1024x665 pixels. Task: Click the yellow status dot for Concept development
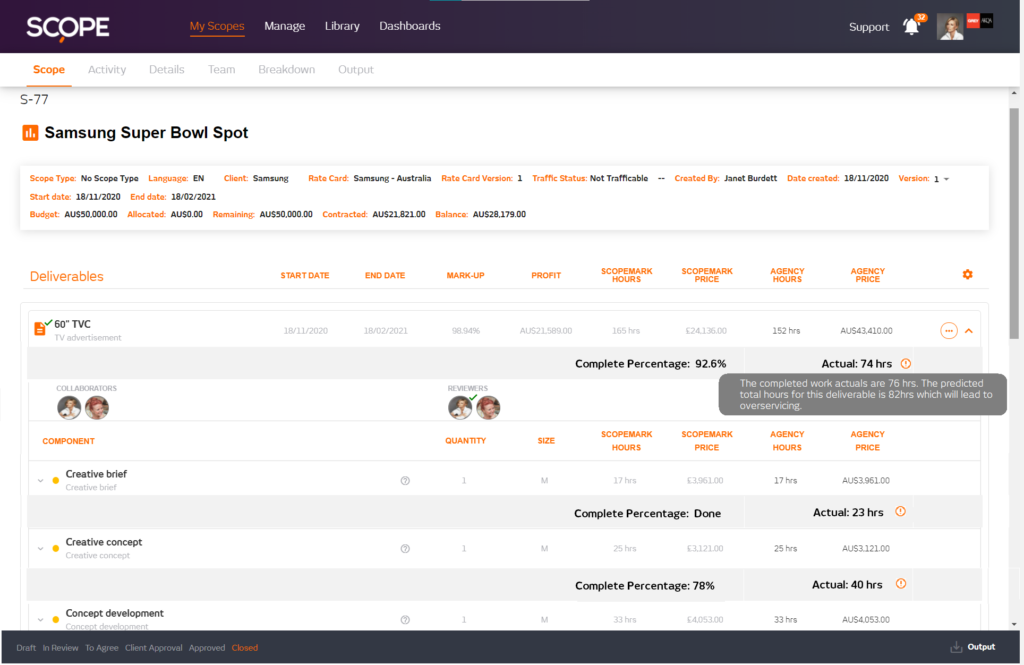click(x=56, y=619)
